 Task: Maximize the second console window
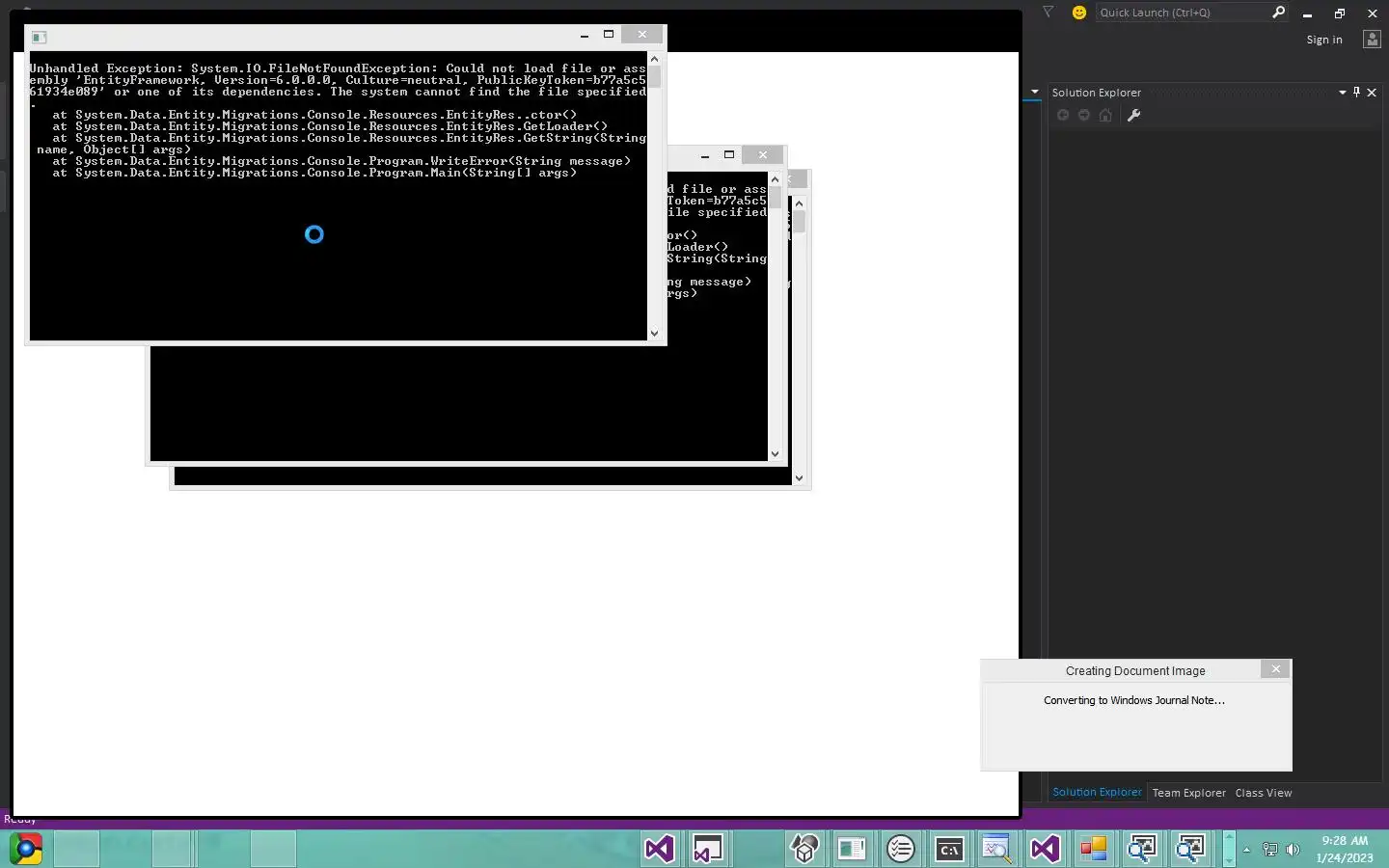coord(729,155)
